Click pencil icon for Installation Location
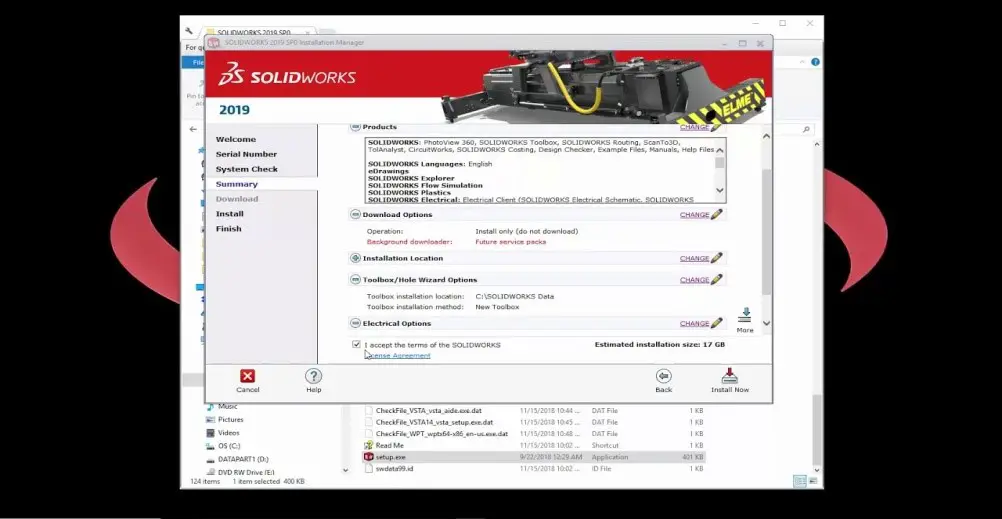The width and height of the screenshot is (1002, 519). pyautogui.click(x=716, y=258)
